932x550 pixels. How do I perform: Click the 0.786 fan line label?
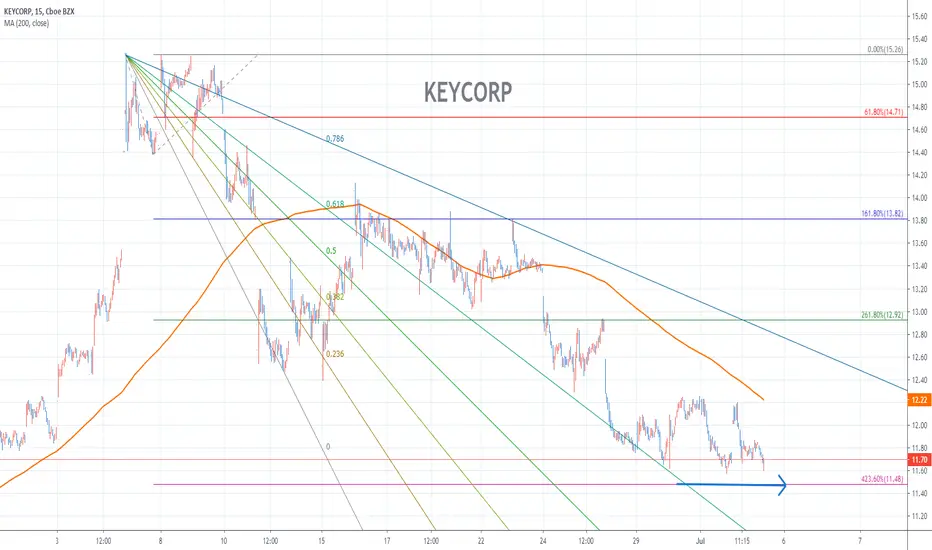pos(335,139)
